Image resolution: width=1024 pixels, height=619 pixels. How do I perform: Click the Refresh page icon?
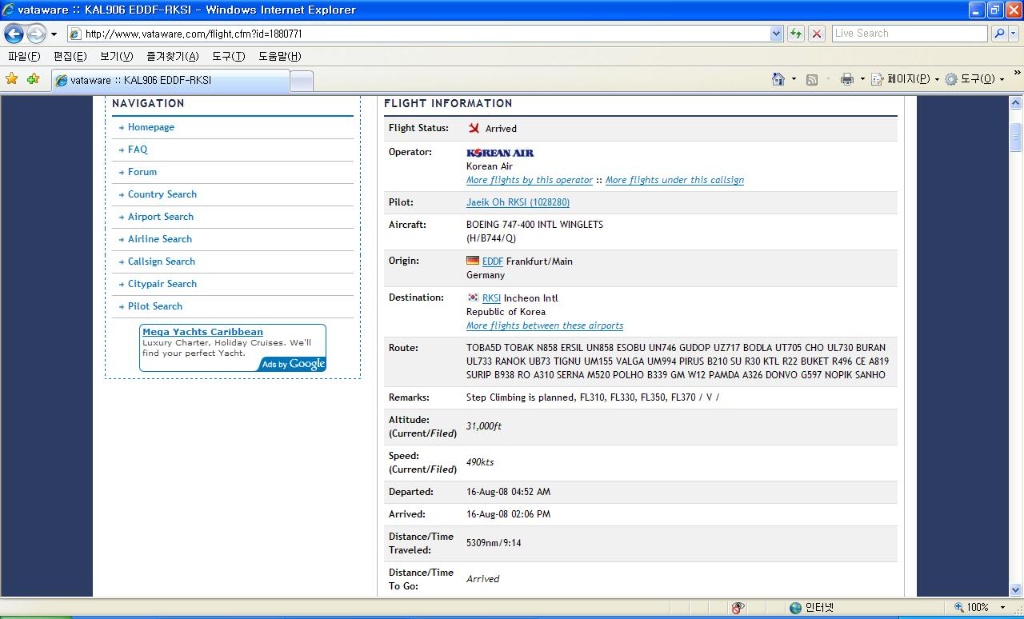tap(796, 33)
